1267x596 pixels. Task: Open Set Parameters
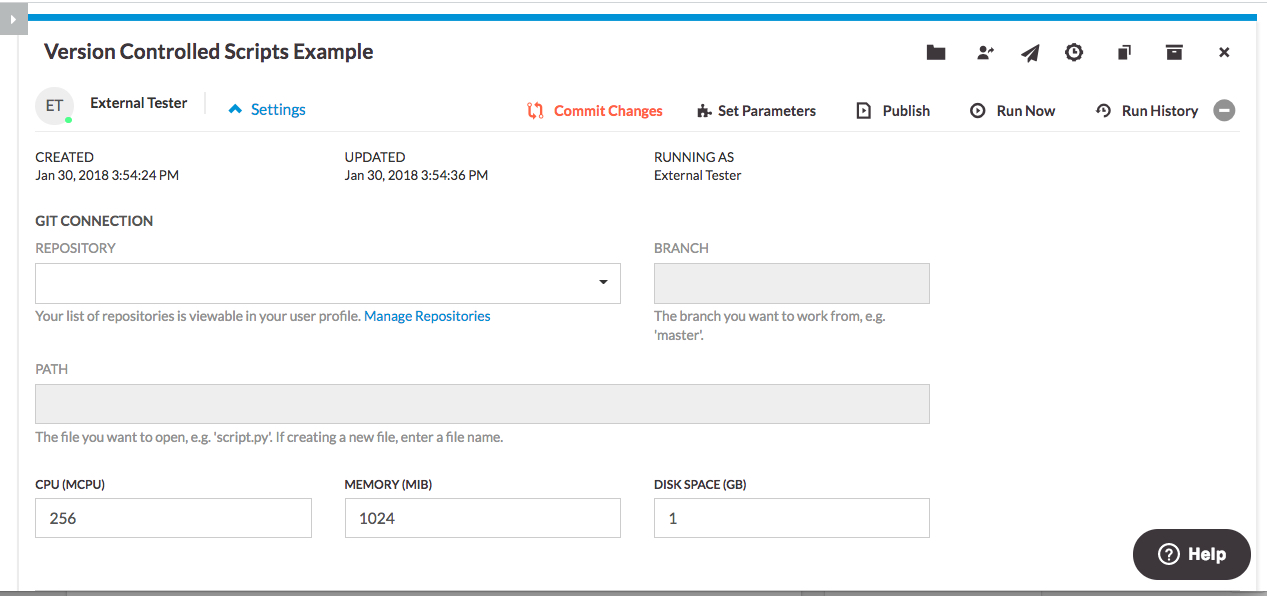click(x=756, y=111)
